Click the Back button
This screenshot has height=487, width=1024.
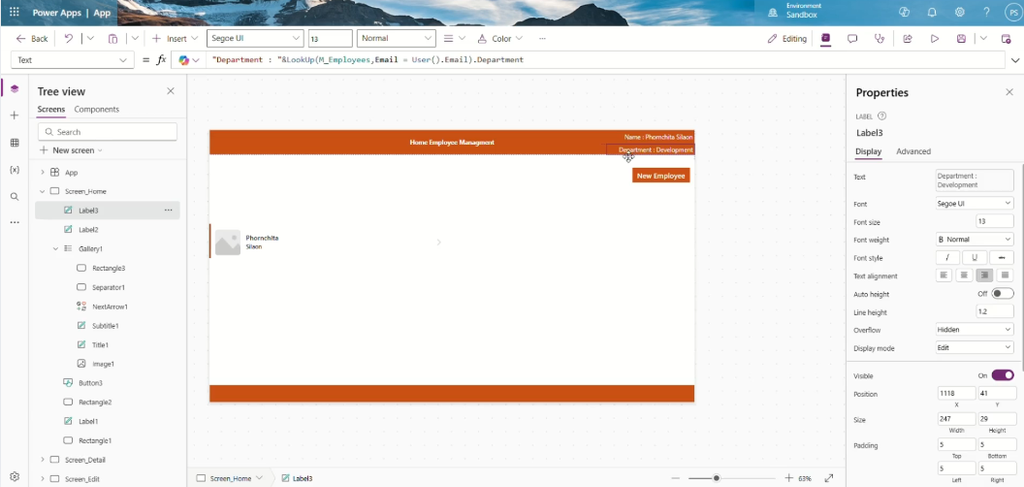[x=32, y=39]
